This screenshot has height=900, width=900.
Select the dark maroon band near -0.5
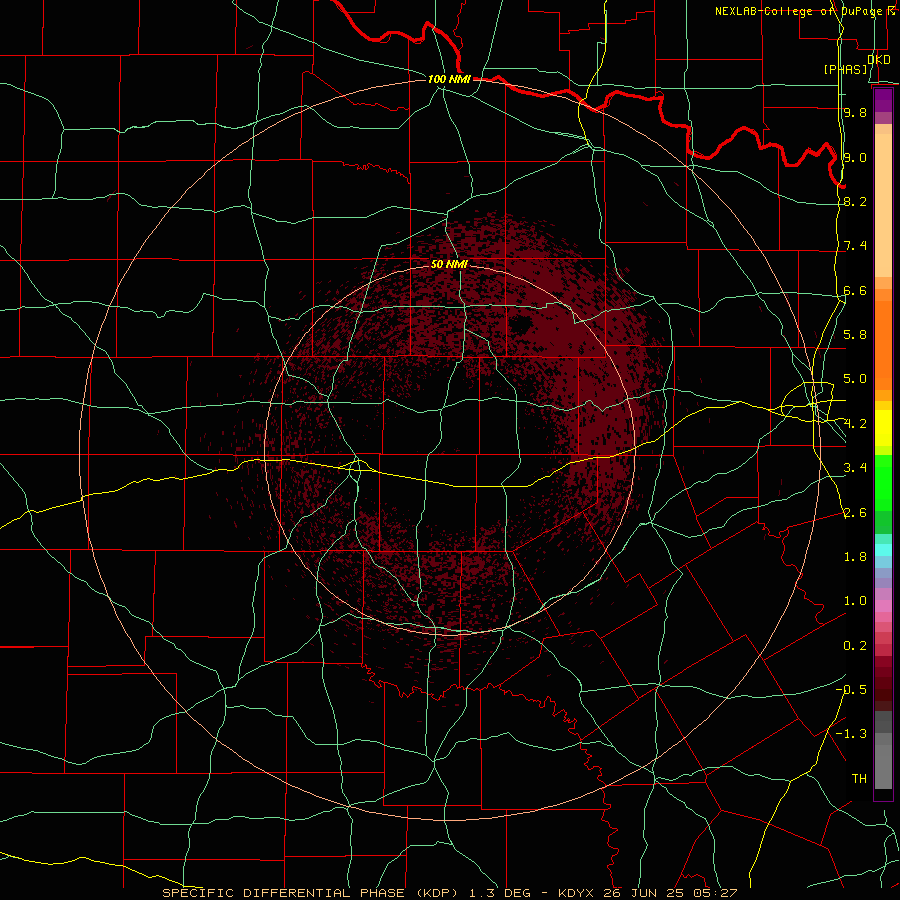pyautogui.click(x=883, y=695)
